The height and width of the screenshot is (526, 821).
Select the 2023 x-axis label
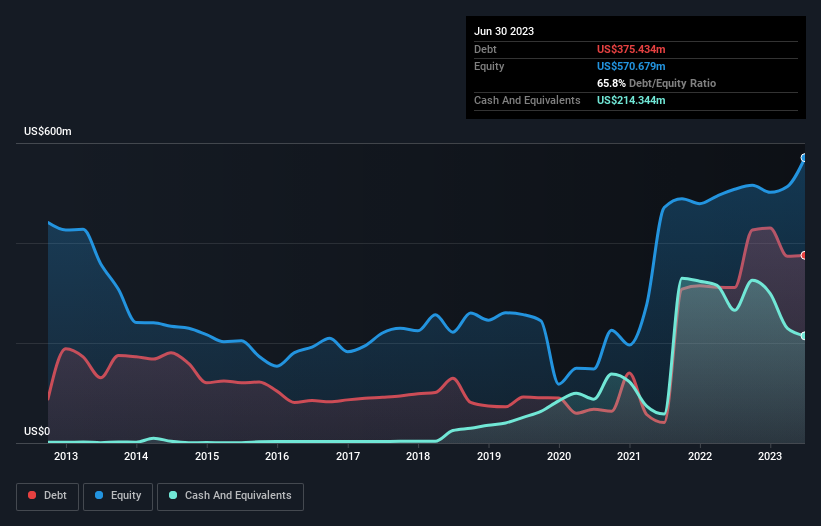[770, 456]
